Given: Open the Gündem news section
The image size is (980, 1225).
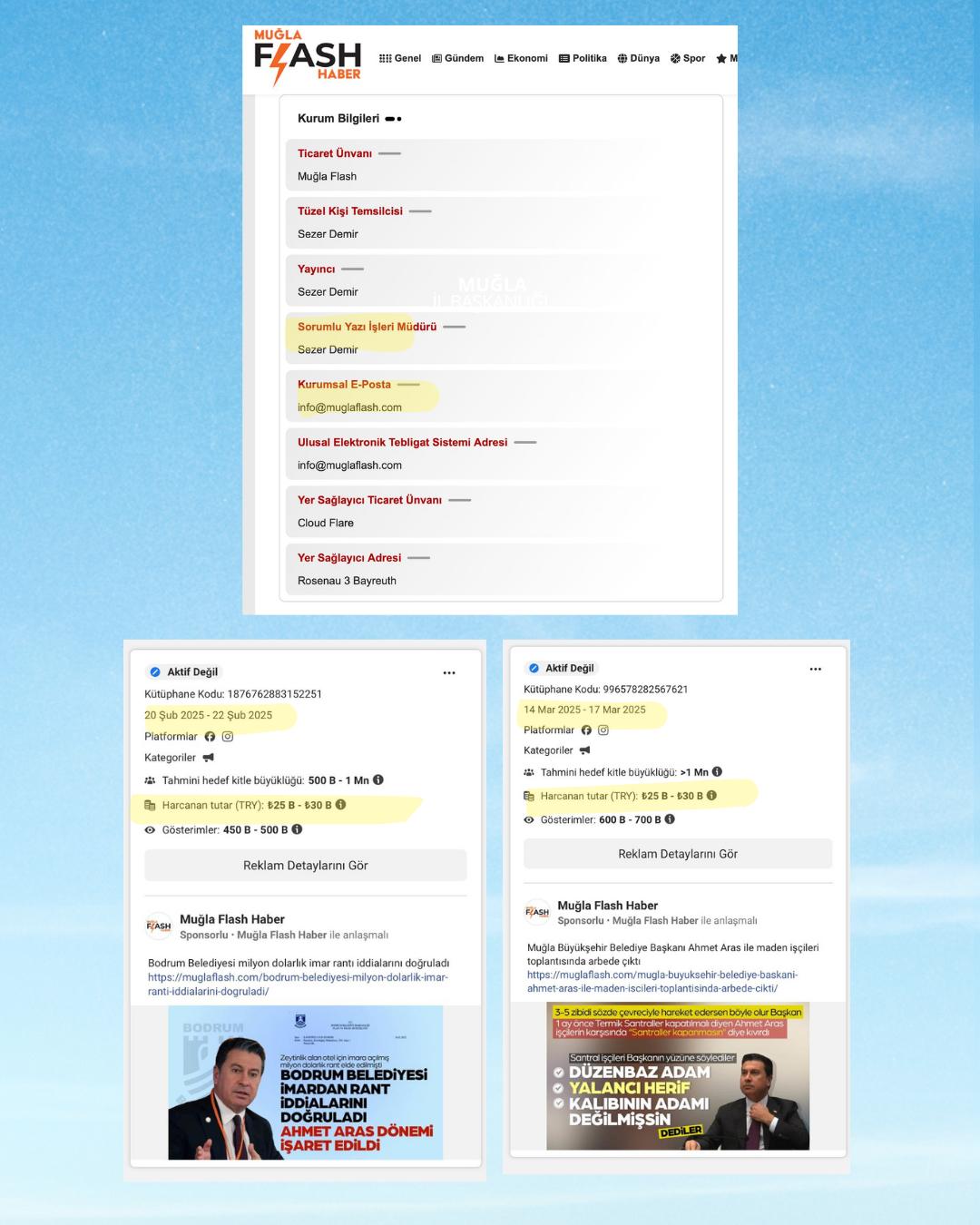Looking at the screenshot, I should tap(458, 58).
